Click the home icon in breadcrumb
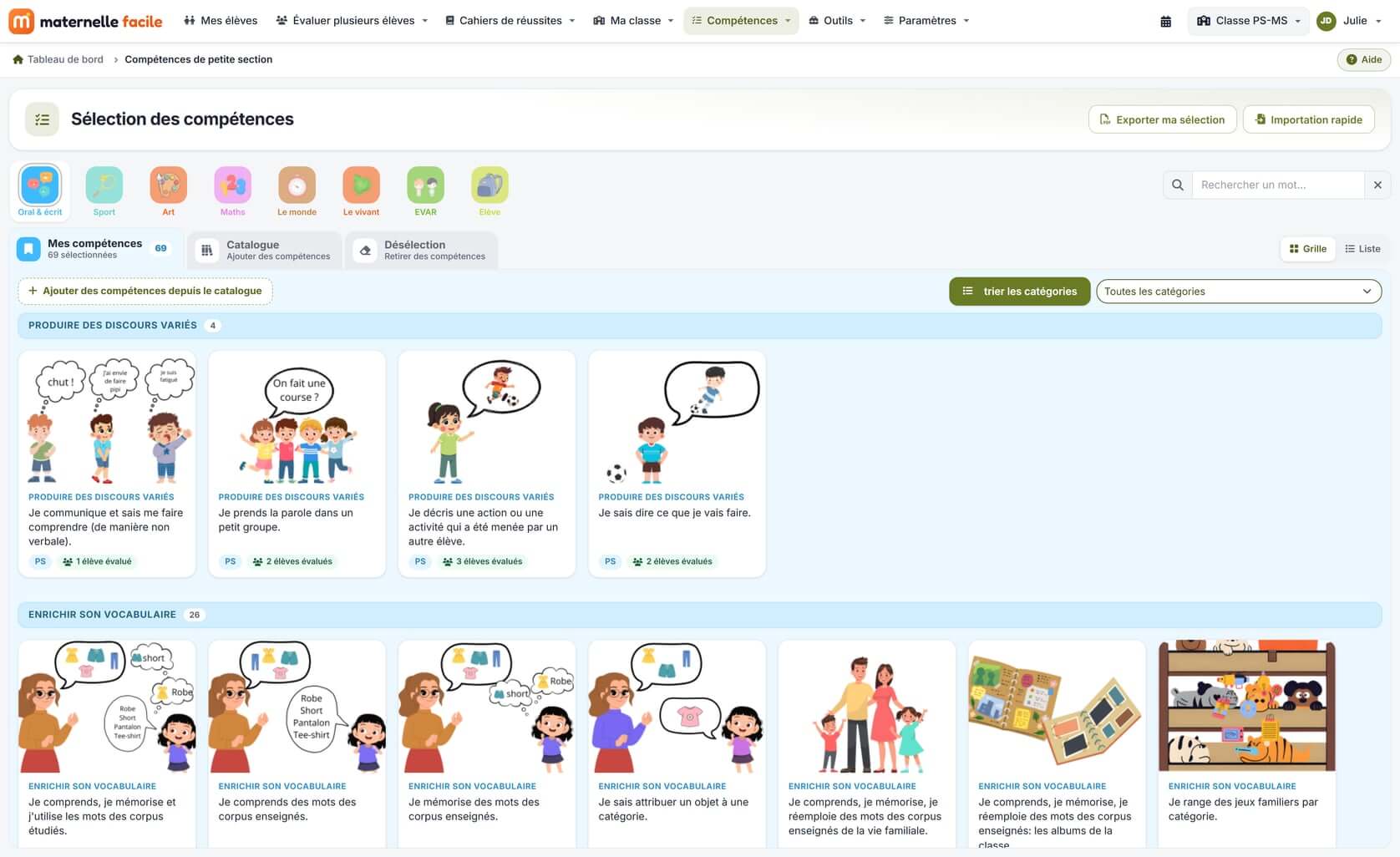The image size is (1400, 857). coord(18,59)
